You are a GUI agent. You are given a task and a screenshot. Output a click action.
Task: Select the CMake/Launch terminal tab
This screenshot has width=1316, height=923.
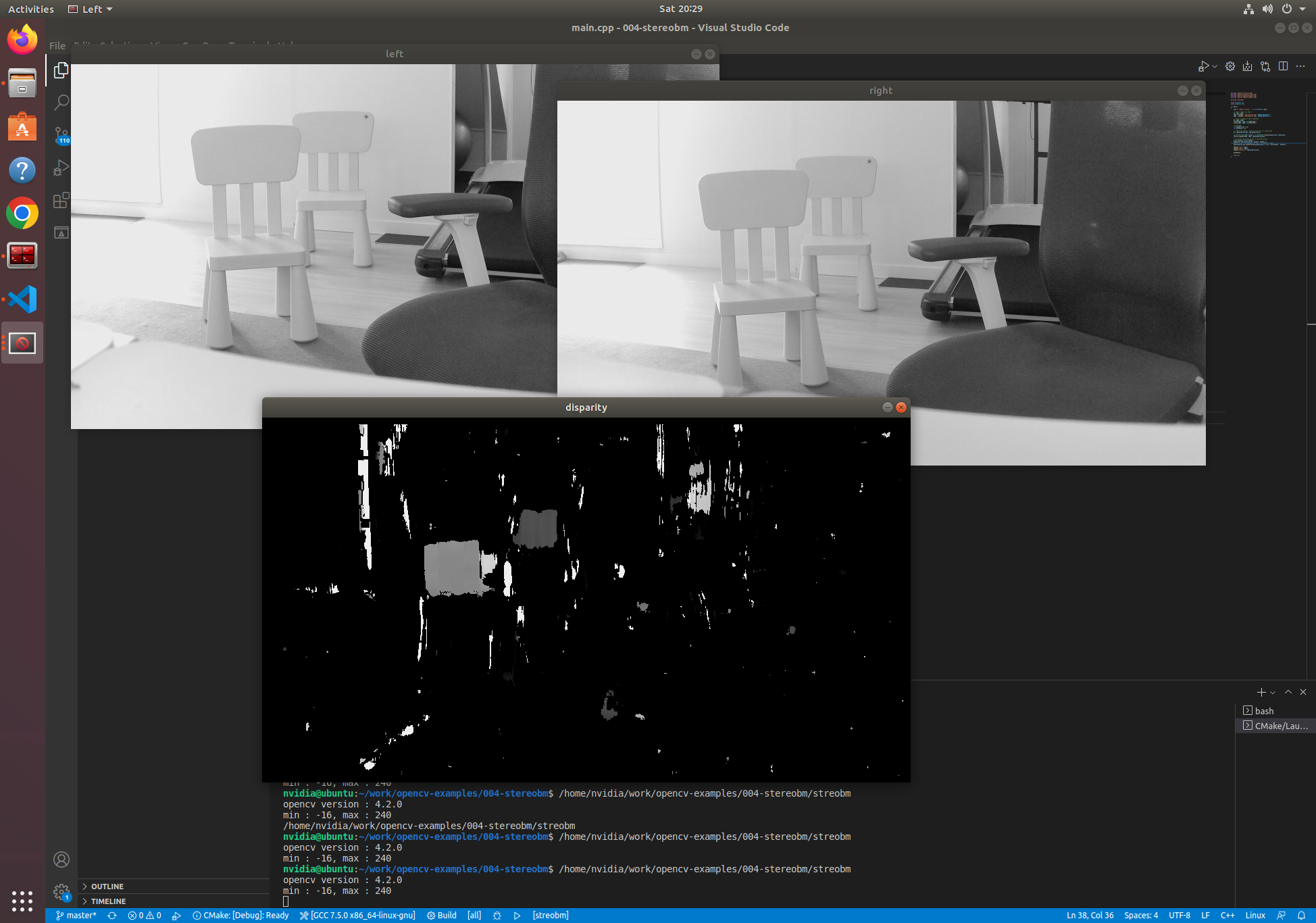(x=1281, y=726)
